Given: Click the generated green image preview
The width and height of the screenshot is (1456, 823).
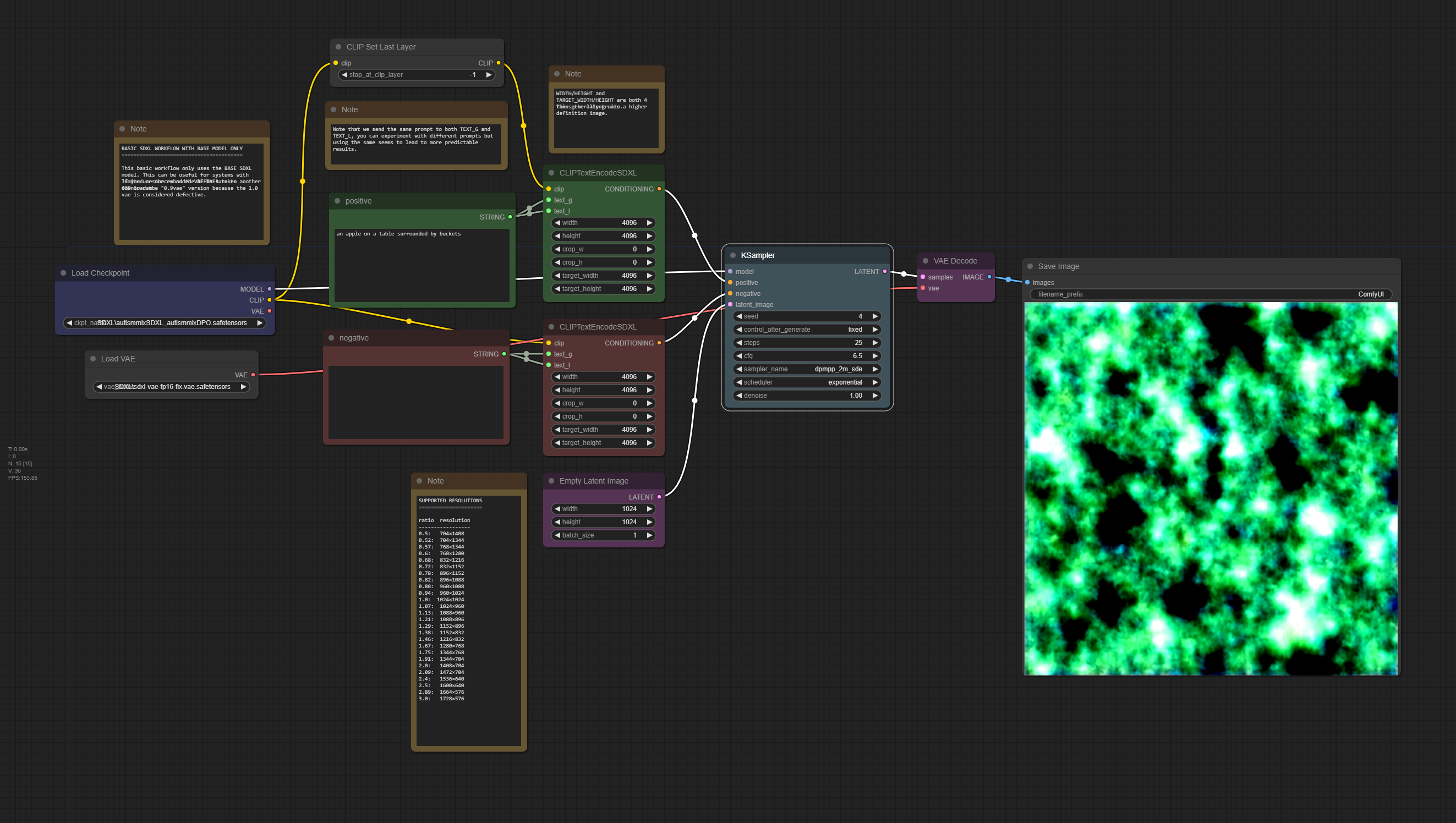Looking at the screenshot, I should tap(1211, 489).
